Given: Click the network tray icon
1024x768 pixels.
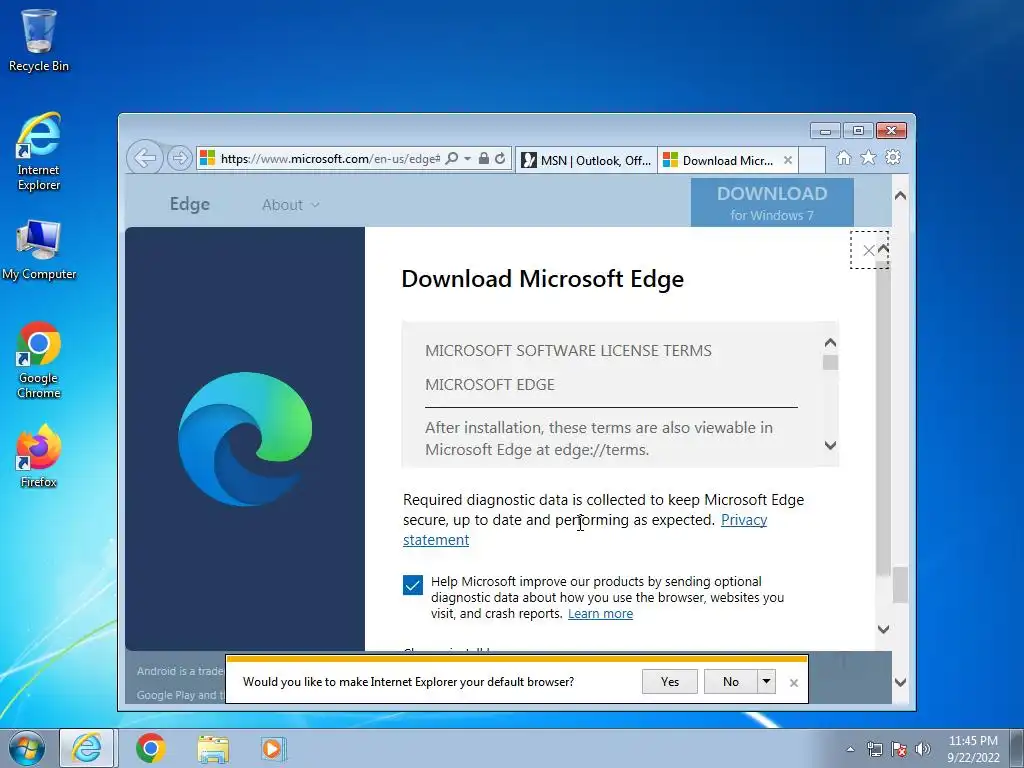Looking at the screenshot, I should (874, 749).
